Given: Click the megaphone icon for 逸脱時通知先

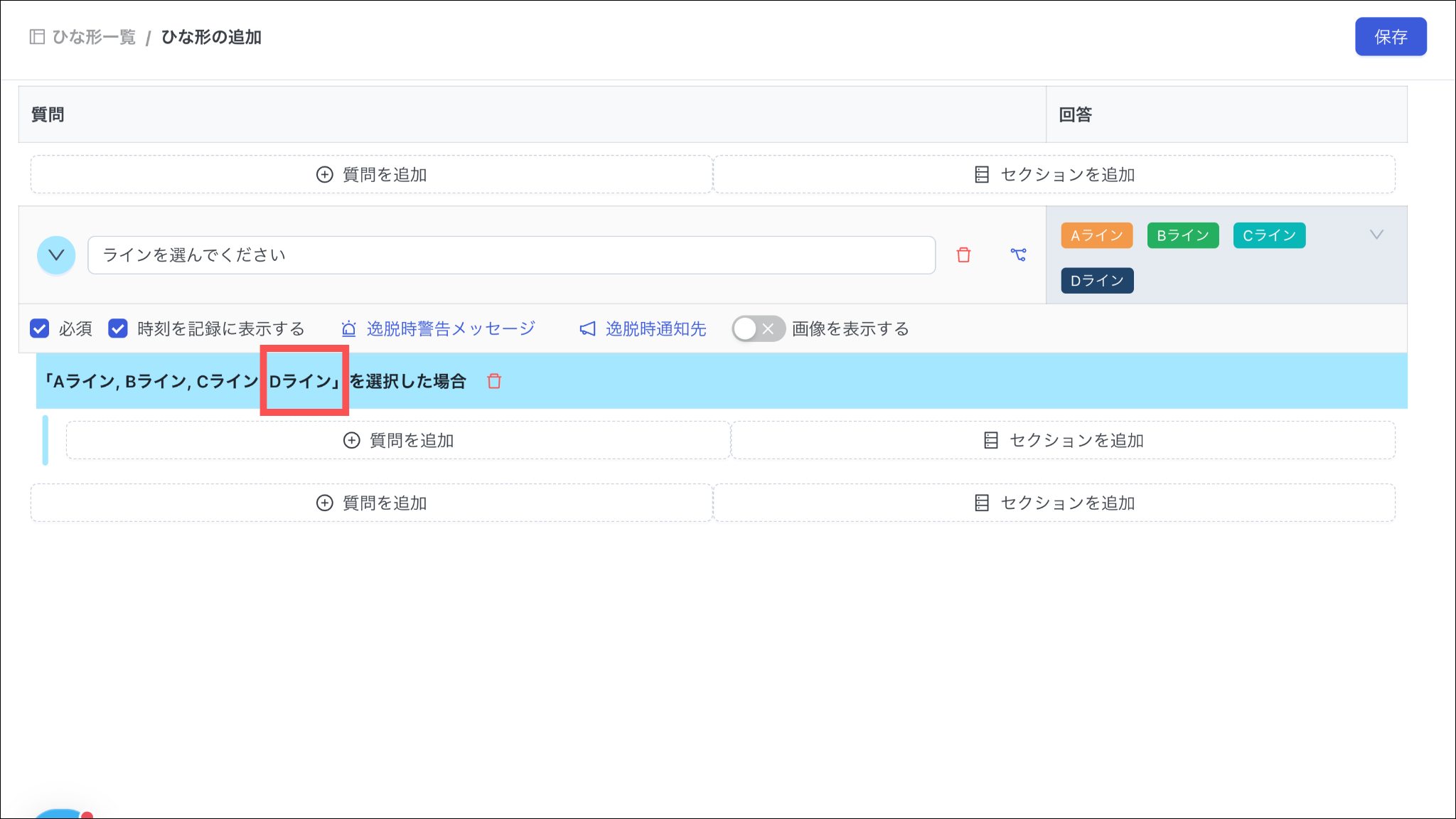Looking at the screenshot, I should pos(587,329).
